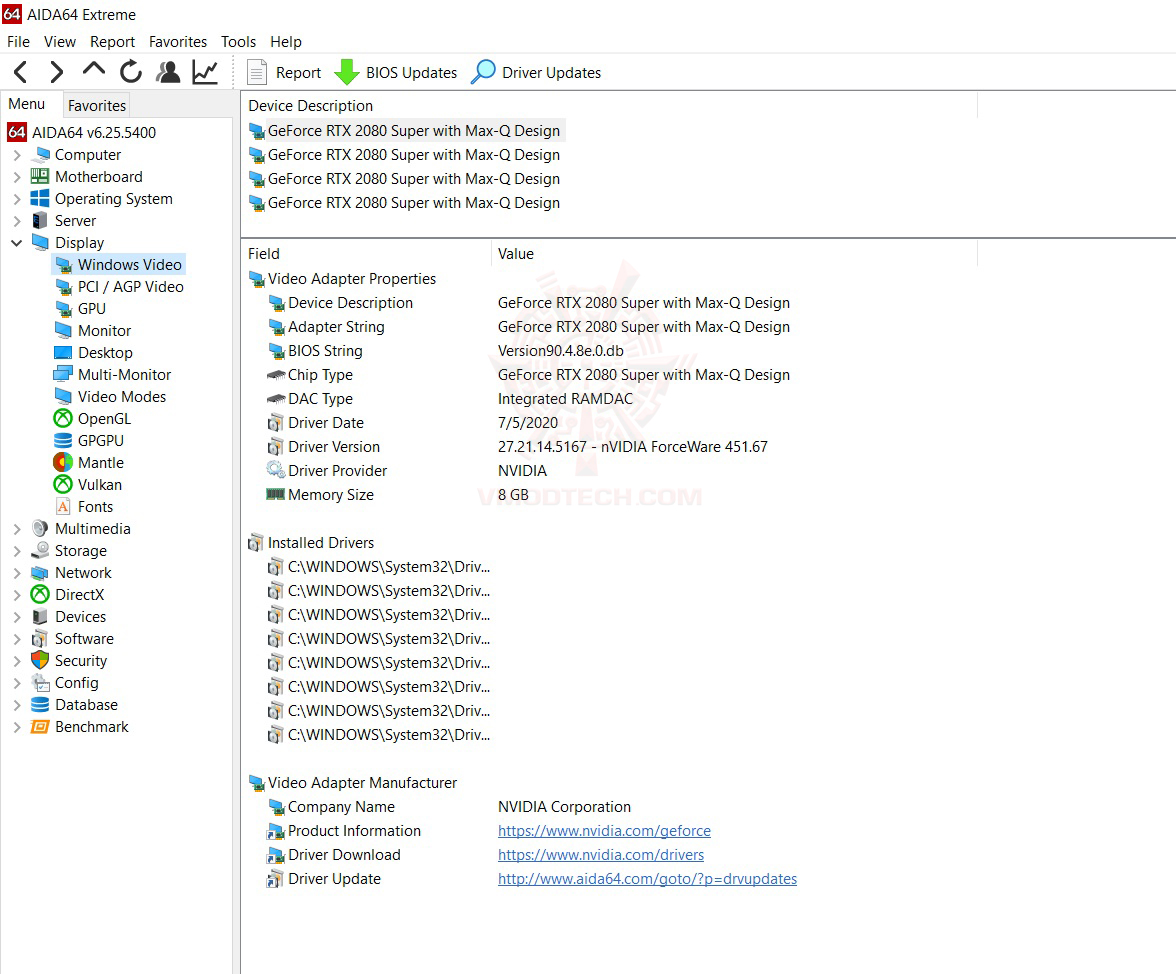The width and height of the screenshot is (1176, 974).
Task: Select the Operating System Windows icon
Action: [40, 199]
